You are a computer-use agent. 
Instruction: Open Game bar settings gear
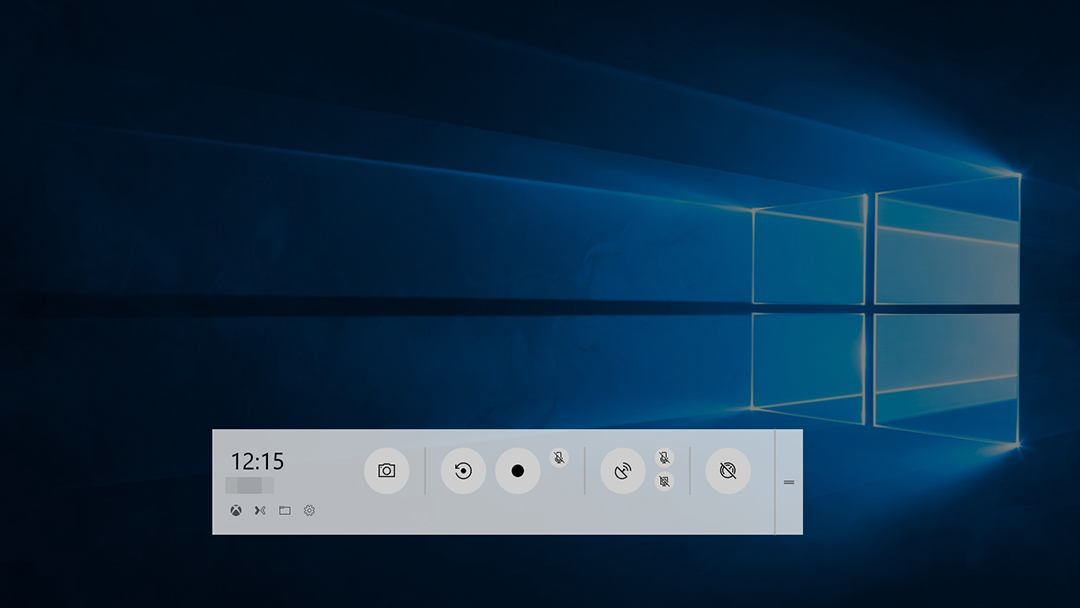(x=309, y=510)
